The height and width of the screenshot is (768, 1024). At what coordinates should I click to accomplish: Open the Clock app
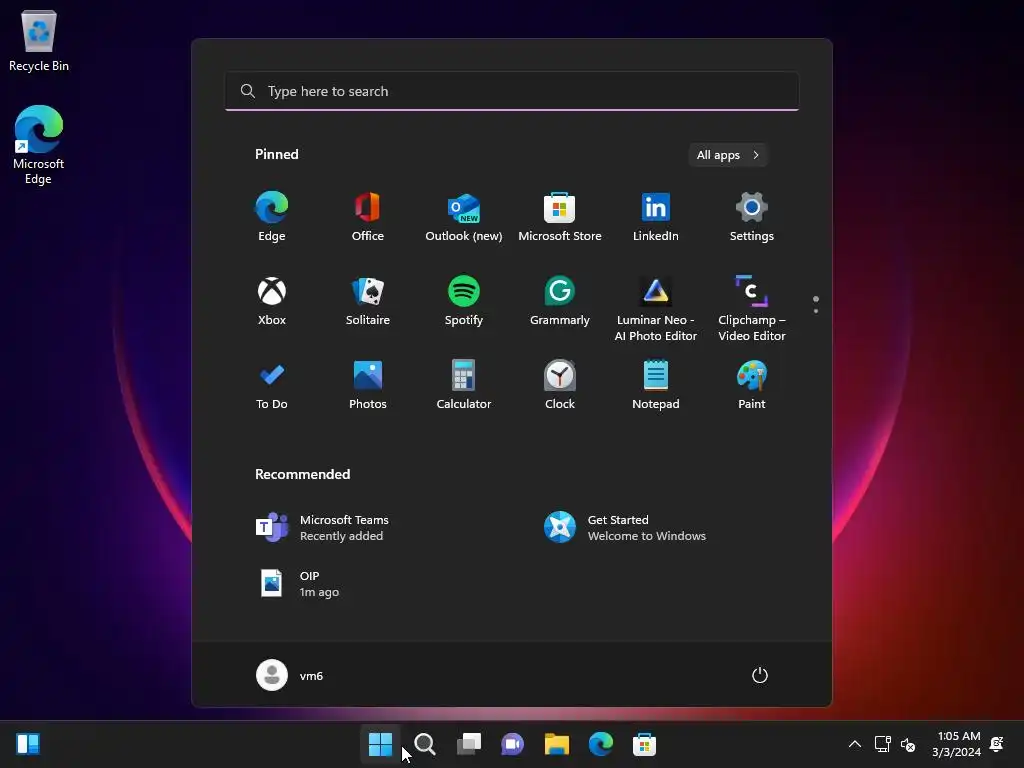point(560,385)
